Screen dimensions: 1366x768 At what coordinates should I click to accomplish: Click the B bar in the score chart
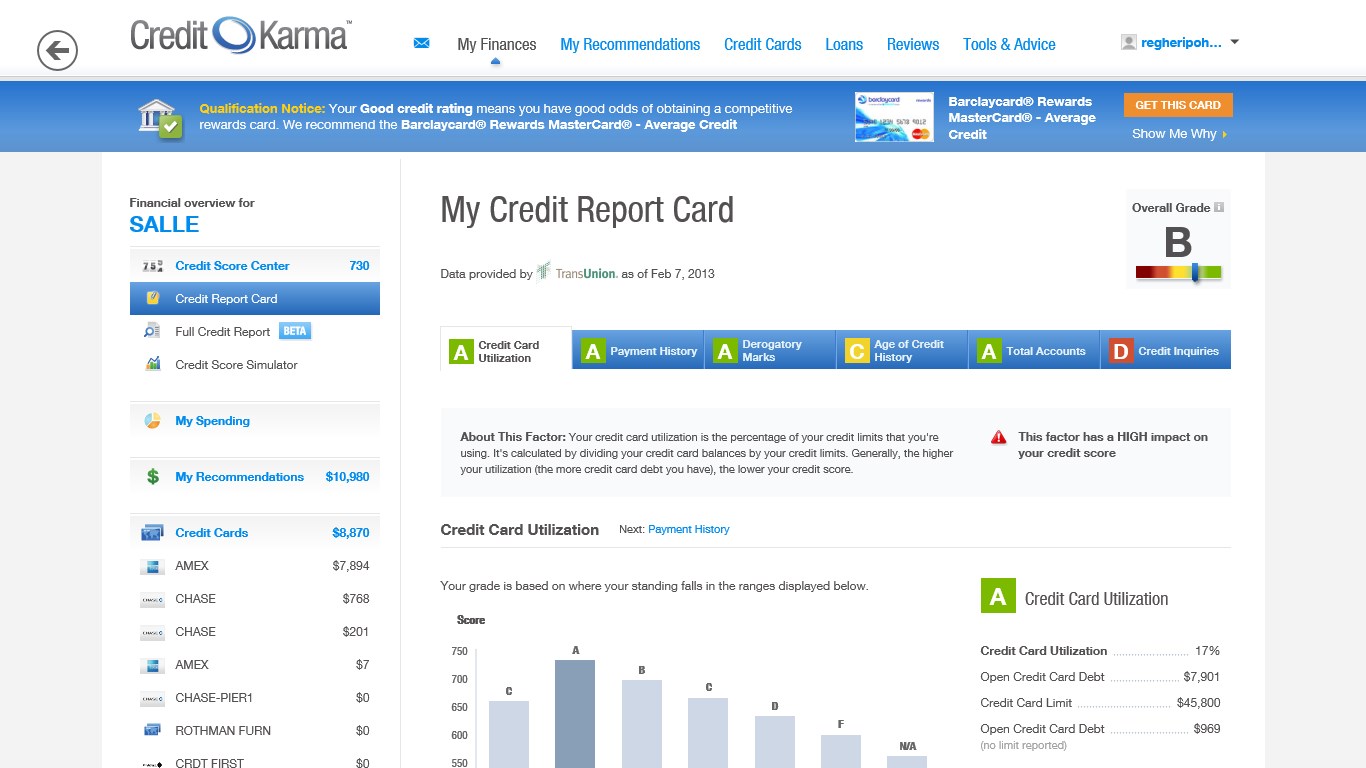tap(642, 723)
